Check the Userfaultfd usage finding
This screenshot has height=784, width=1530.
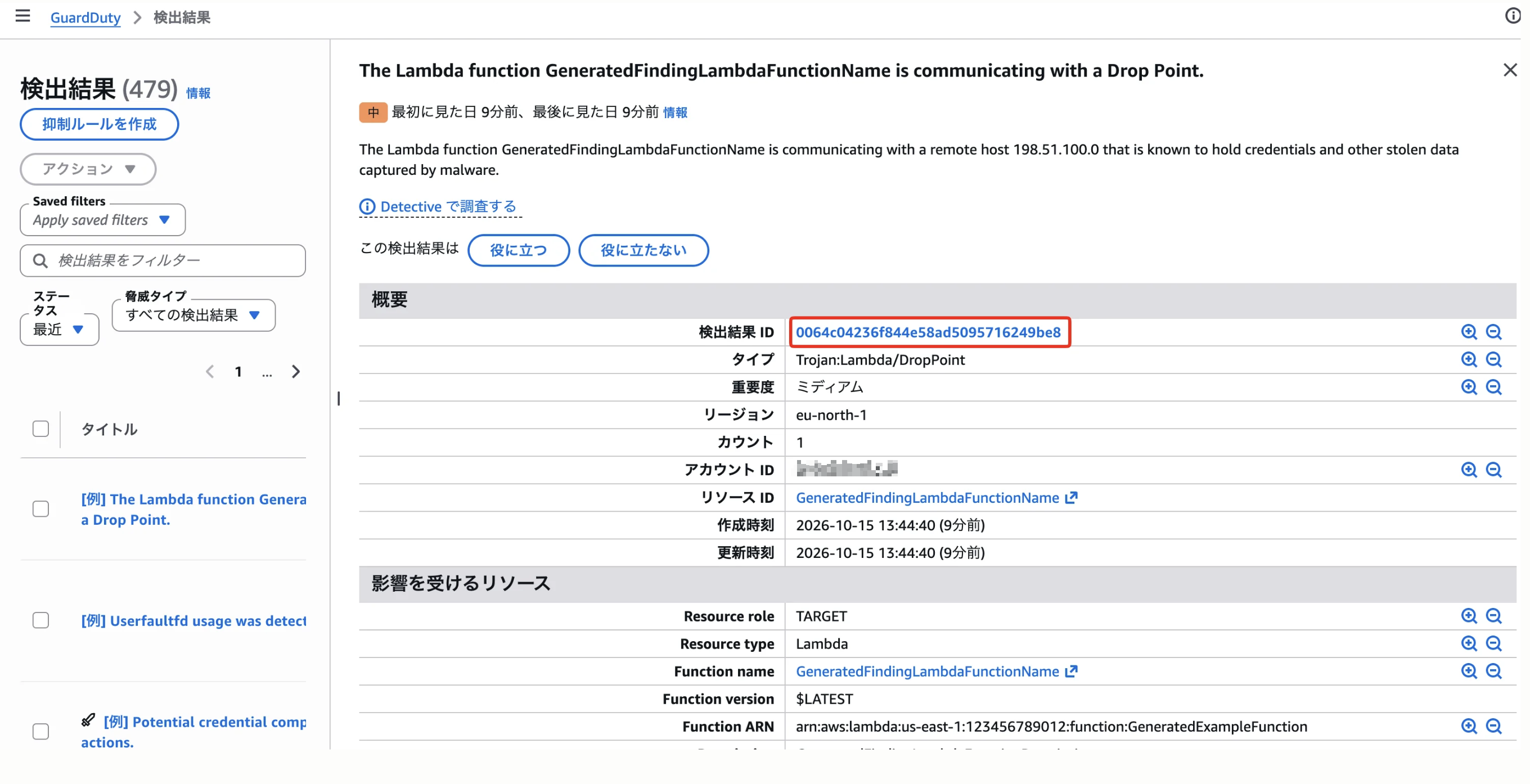pos(40,620)
